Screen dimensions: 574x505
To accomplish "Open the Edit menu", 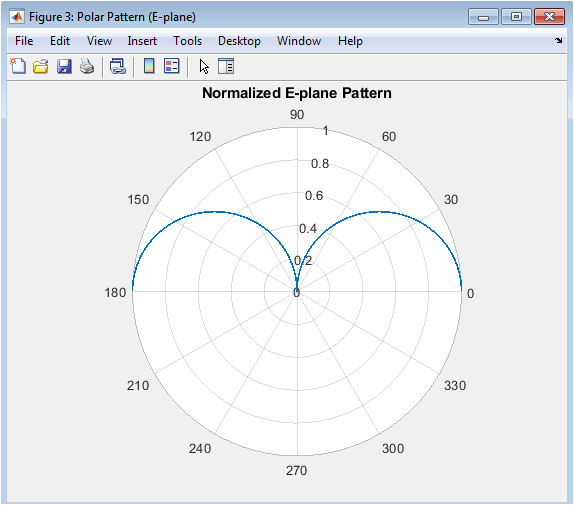I will pos(60,41).
